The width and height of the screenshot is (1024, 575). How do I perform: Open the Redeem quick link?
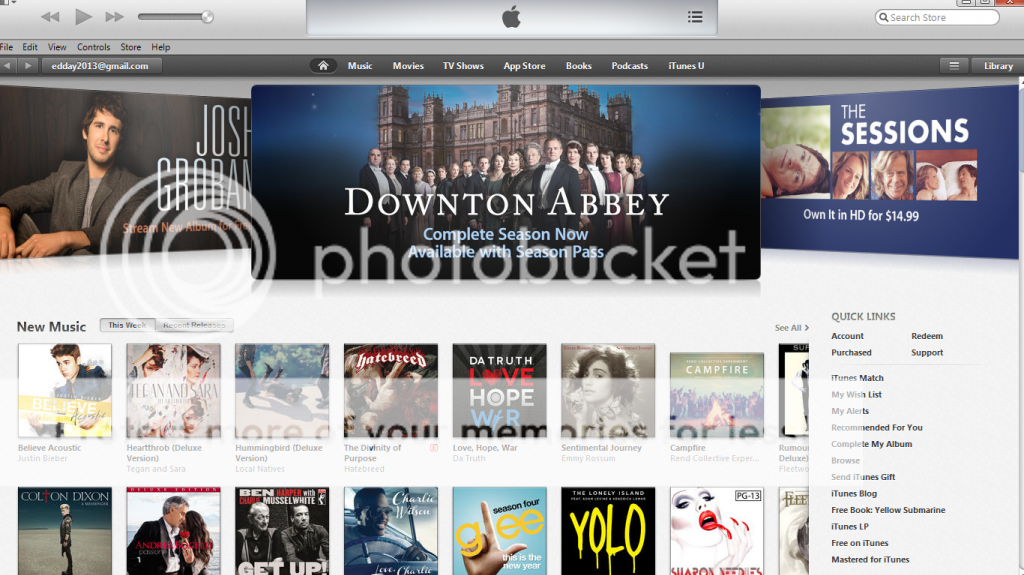pos(926,336)
